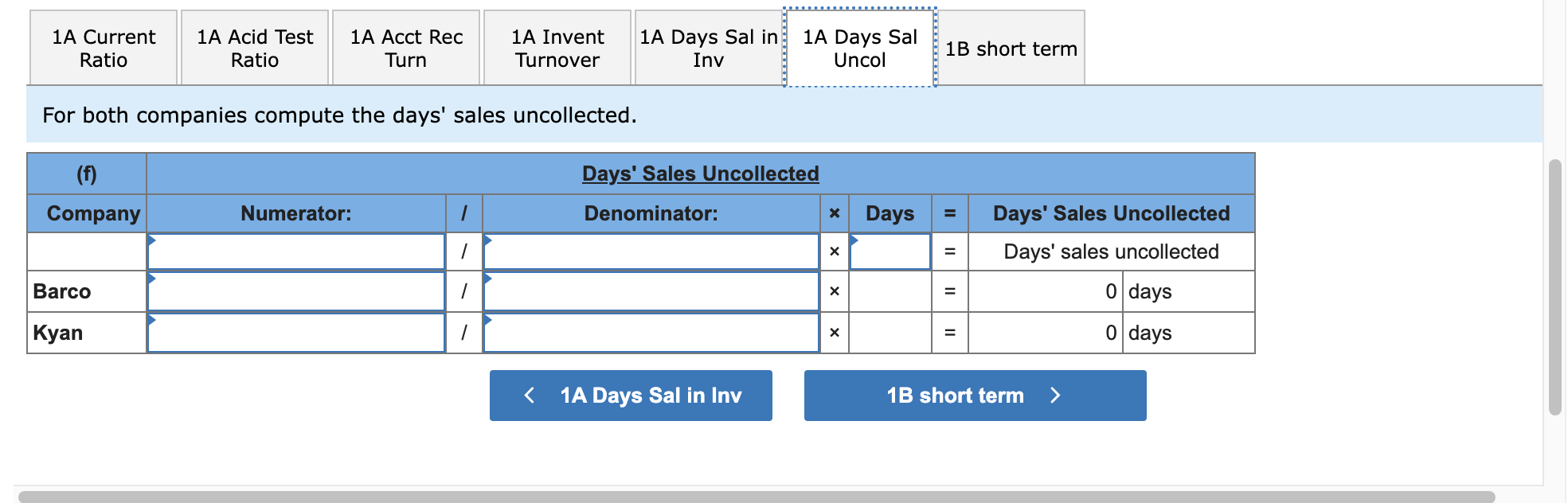
Task: Click Kyan's Denominator input field
Action: coord(650,332)
